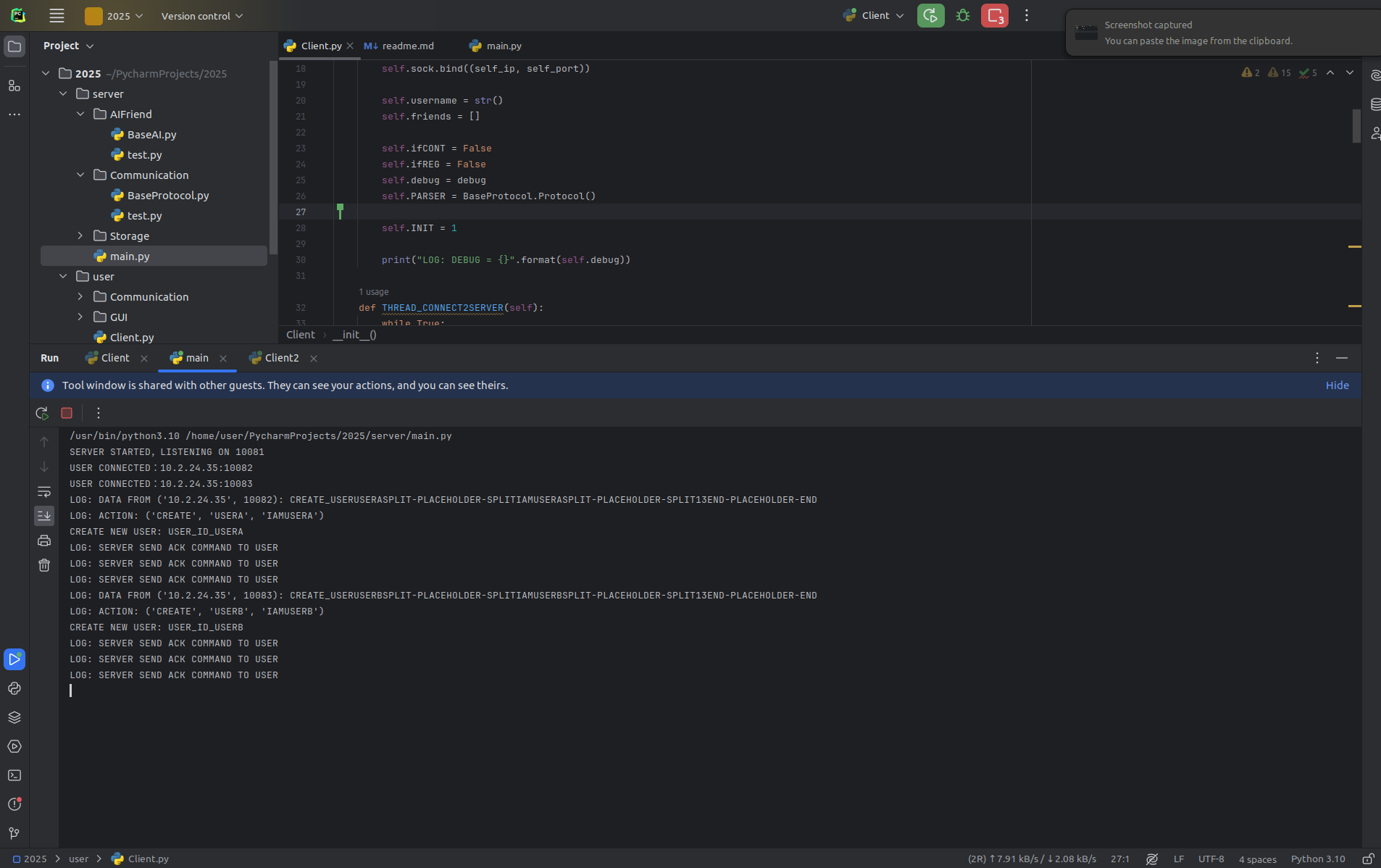Click the Clear All trash icon
Viewport: 1381px width, 868px height.
44,565
